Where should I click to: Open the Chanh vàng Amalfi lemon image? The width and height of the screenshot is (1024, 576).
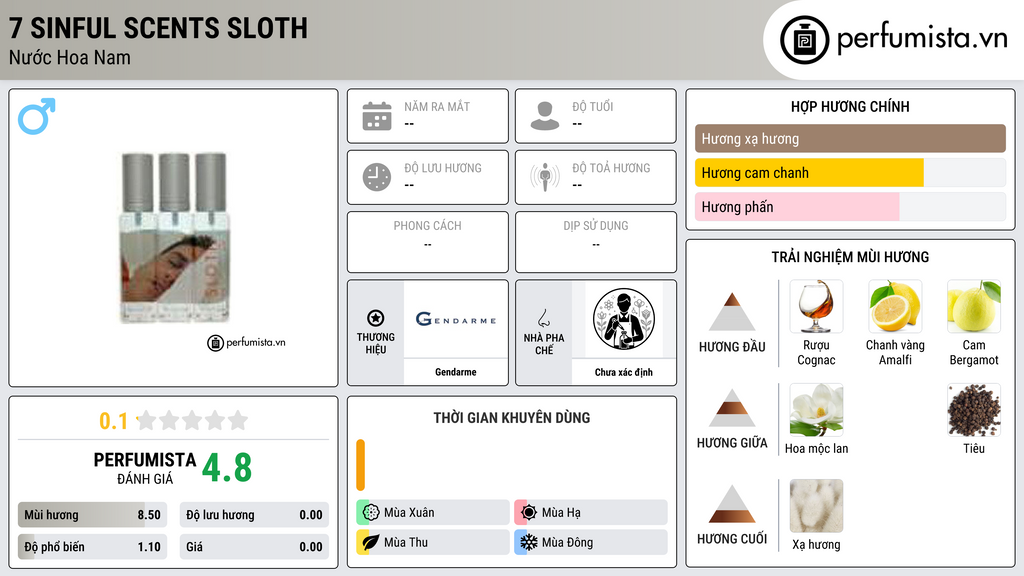[x=895, y=307]
